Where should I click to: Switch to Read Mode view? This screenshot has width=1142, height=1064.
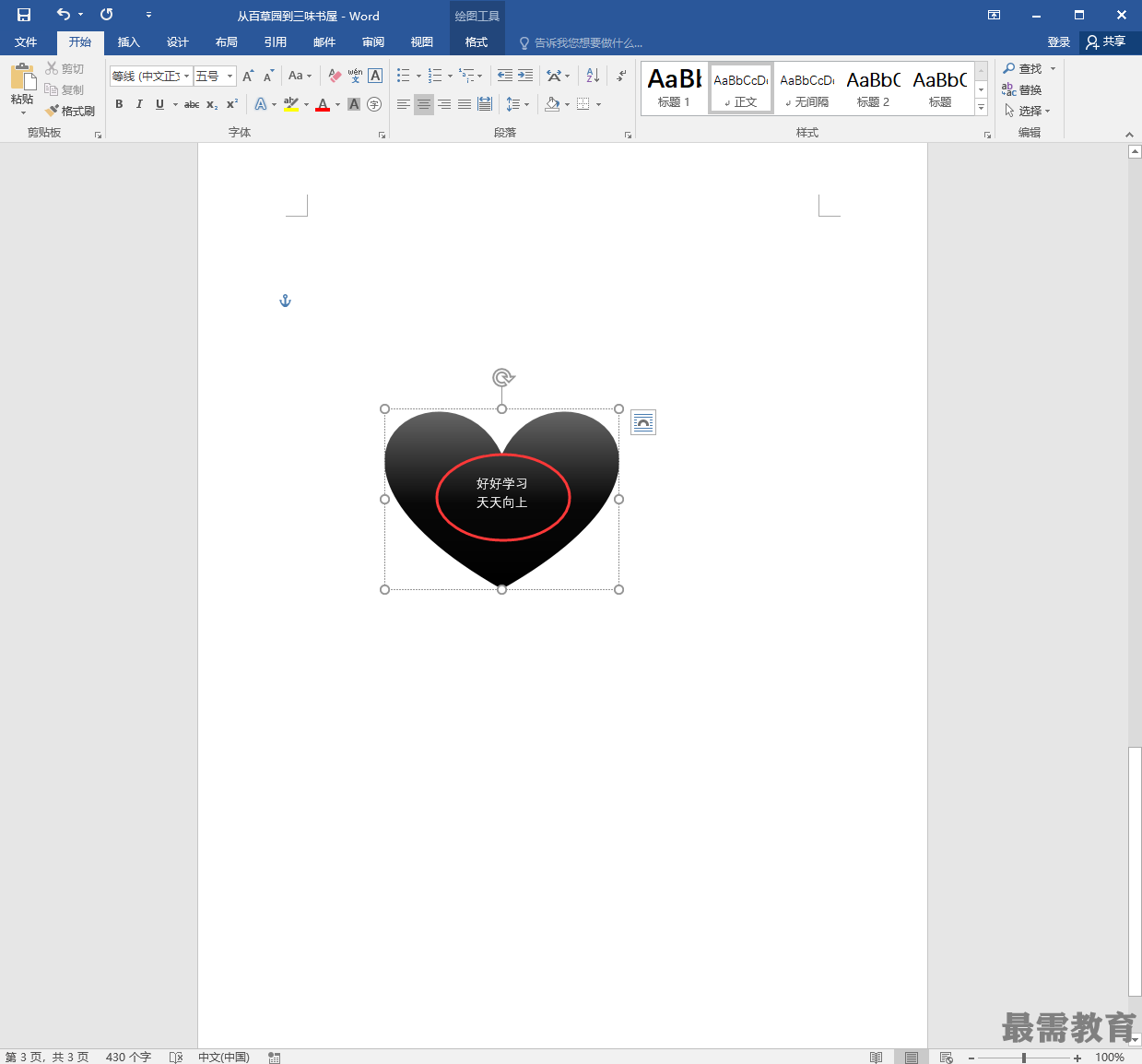point(876,1057)
